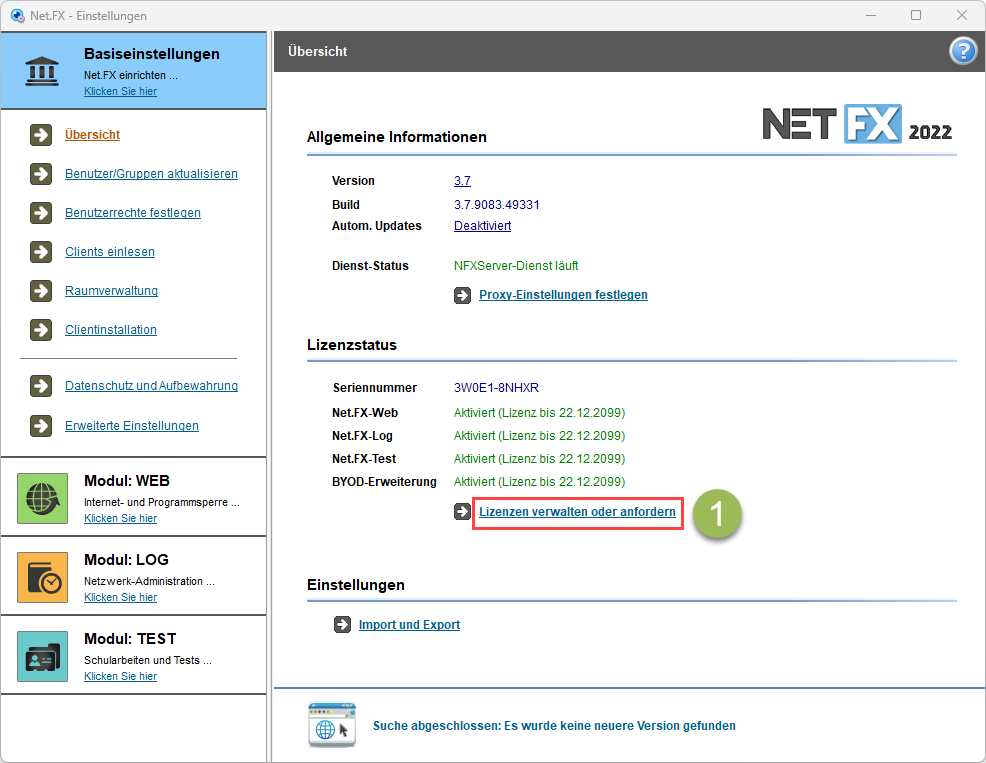Click the 'Netzwerk-Administration ...' description
This screenshot has width=986, height=763.
pyautogui.click(x=149, y=581)
